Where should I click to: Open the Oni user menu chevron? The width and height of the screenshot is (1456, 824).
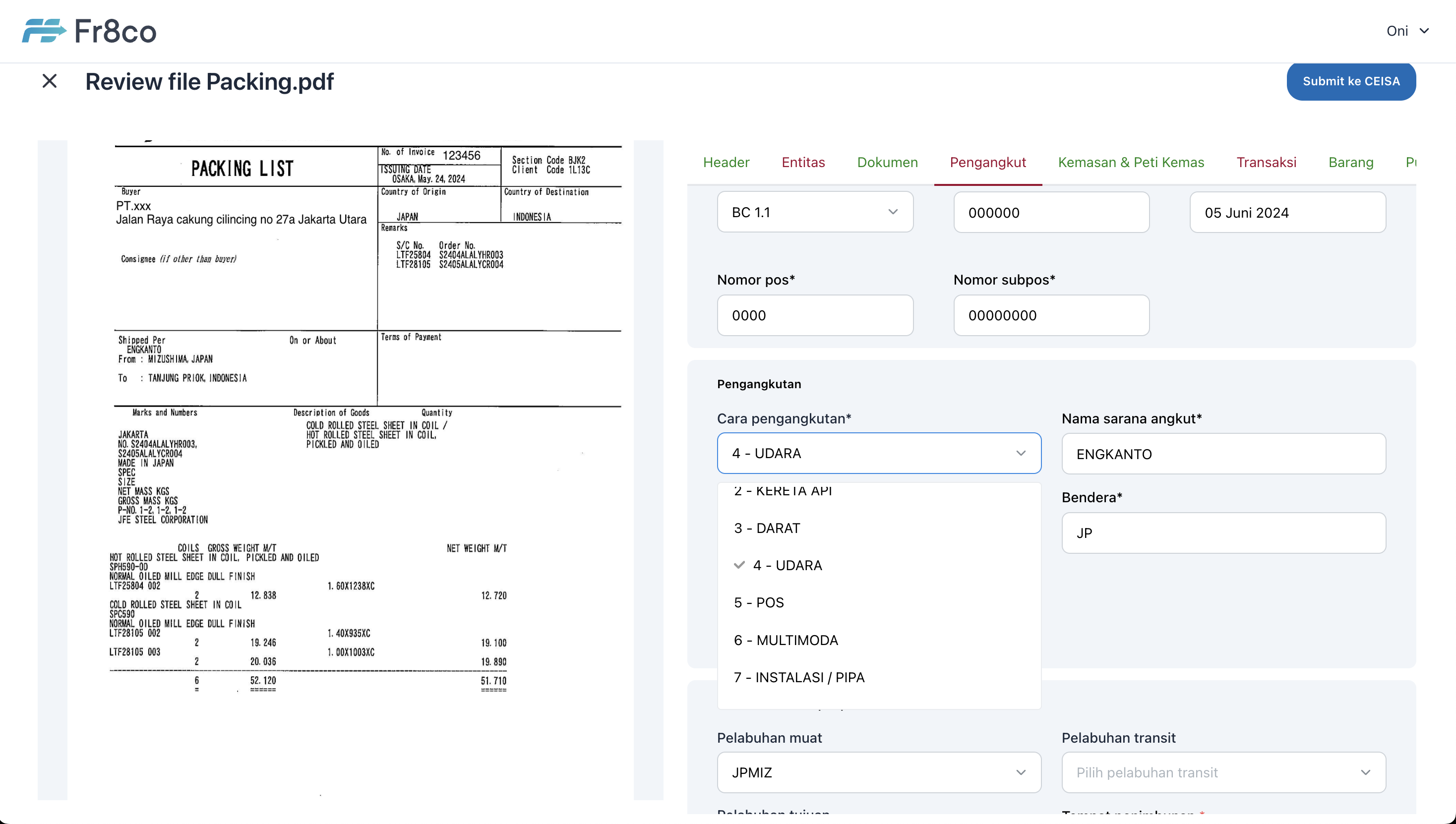click(1424, 31)
